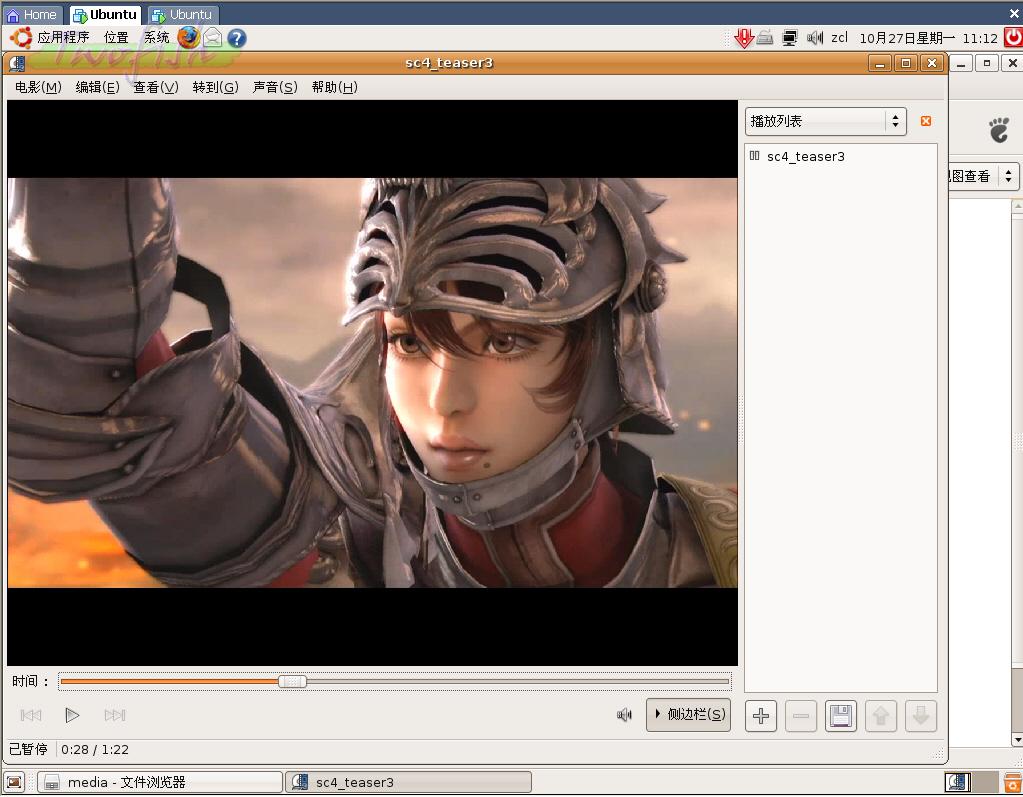This screenshot has height=797, width=1023.
Task: Move playlist item up
Action: tap(881, 716)
